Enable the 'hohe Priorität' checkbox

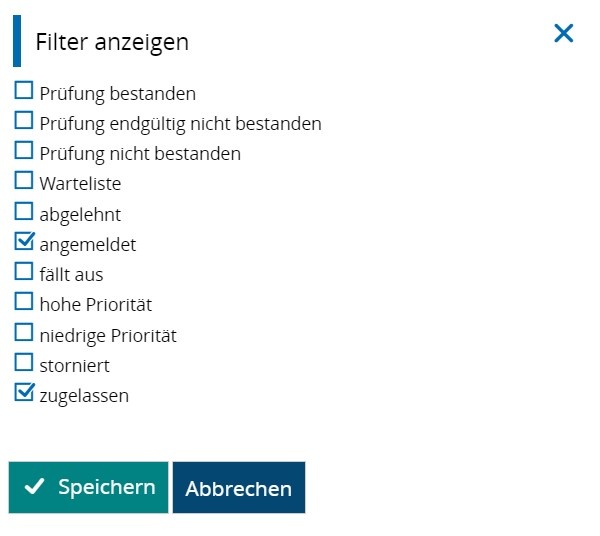(23, 301)
